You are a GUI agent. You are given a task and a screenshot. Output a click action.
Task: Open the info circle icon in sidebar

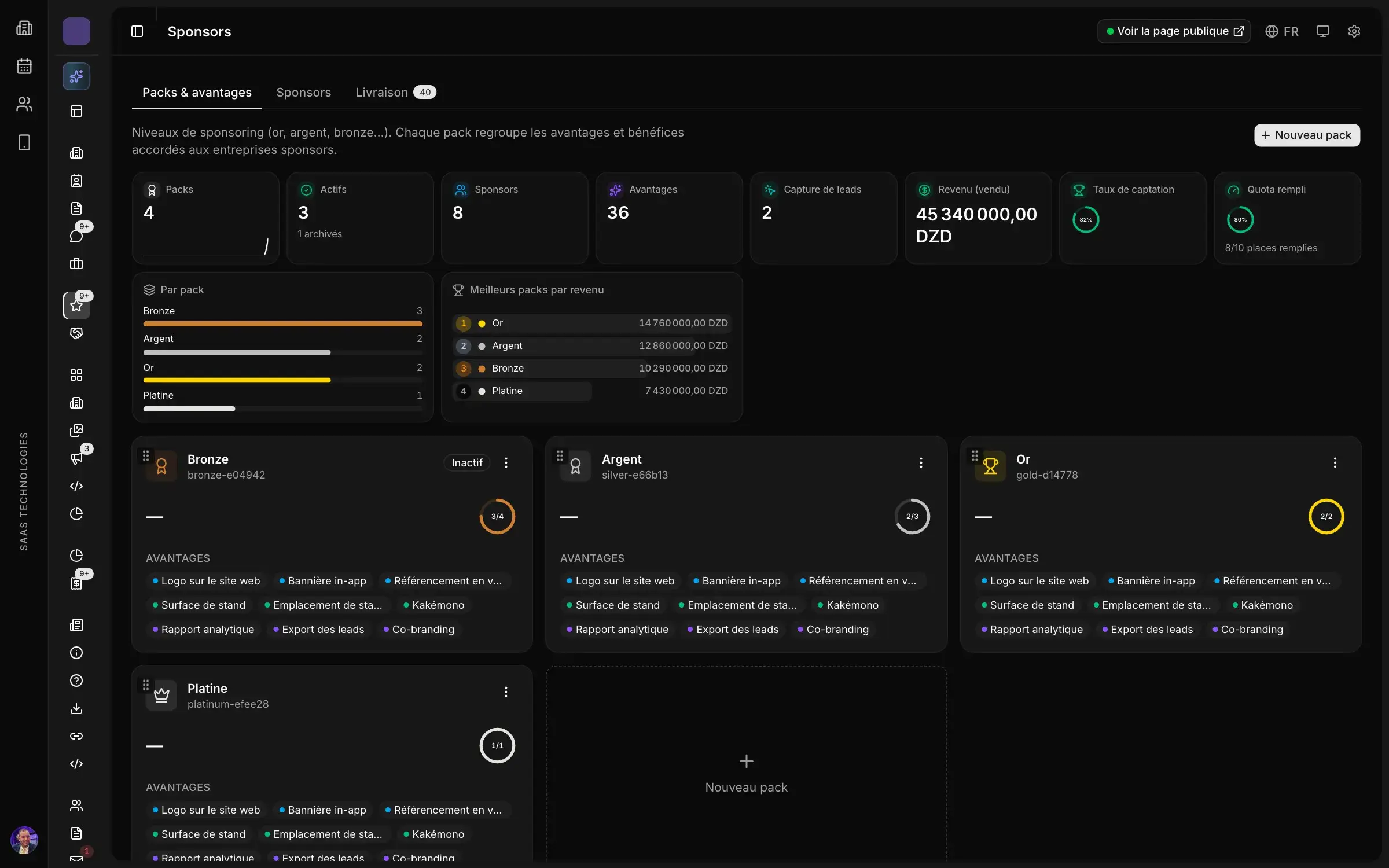[76, 653]
